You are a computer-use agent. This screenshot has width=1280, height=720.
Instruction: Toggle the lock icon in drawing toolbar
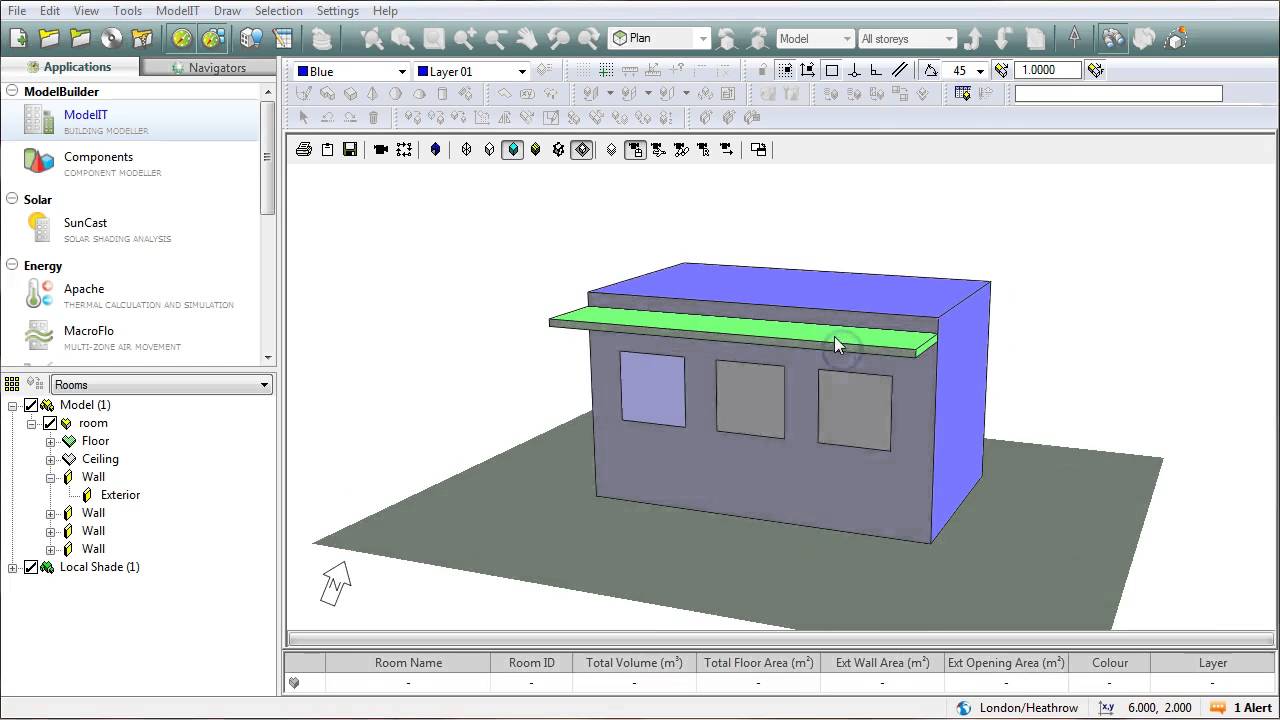762,70
